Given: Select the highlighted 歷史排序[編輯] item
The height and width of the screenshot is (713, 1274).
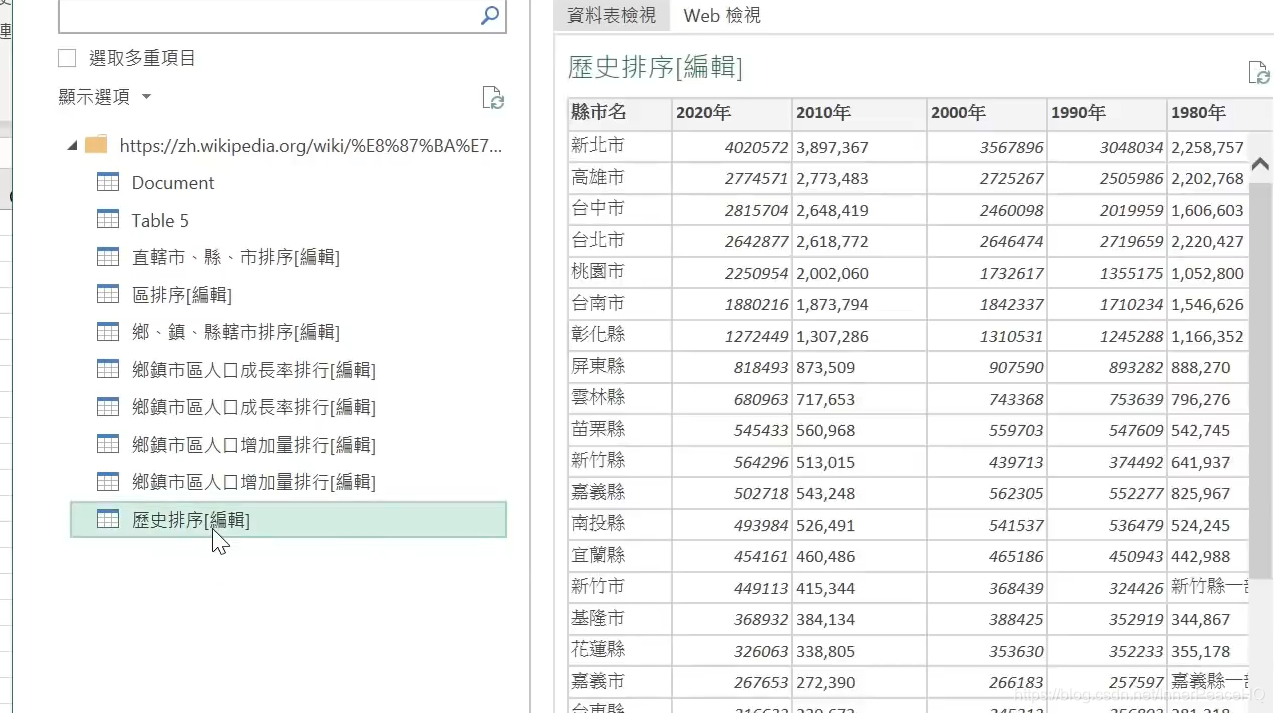Looking at the screenshot, I should (288, 520).
